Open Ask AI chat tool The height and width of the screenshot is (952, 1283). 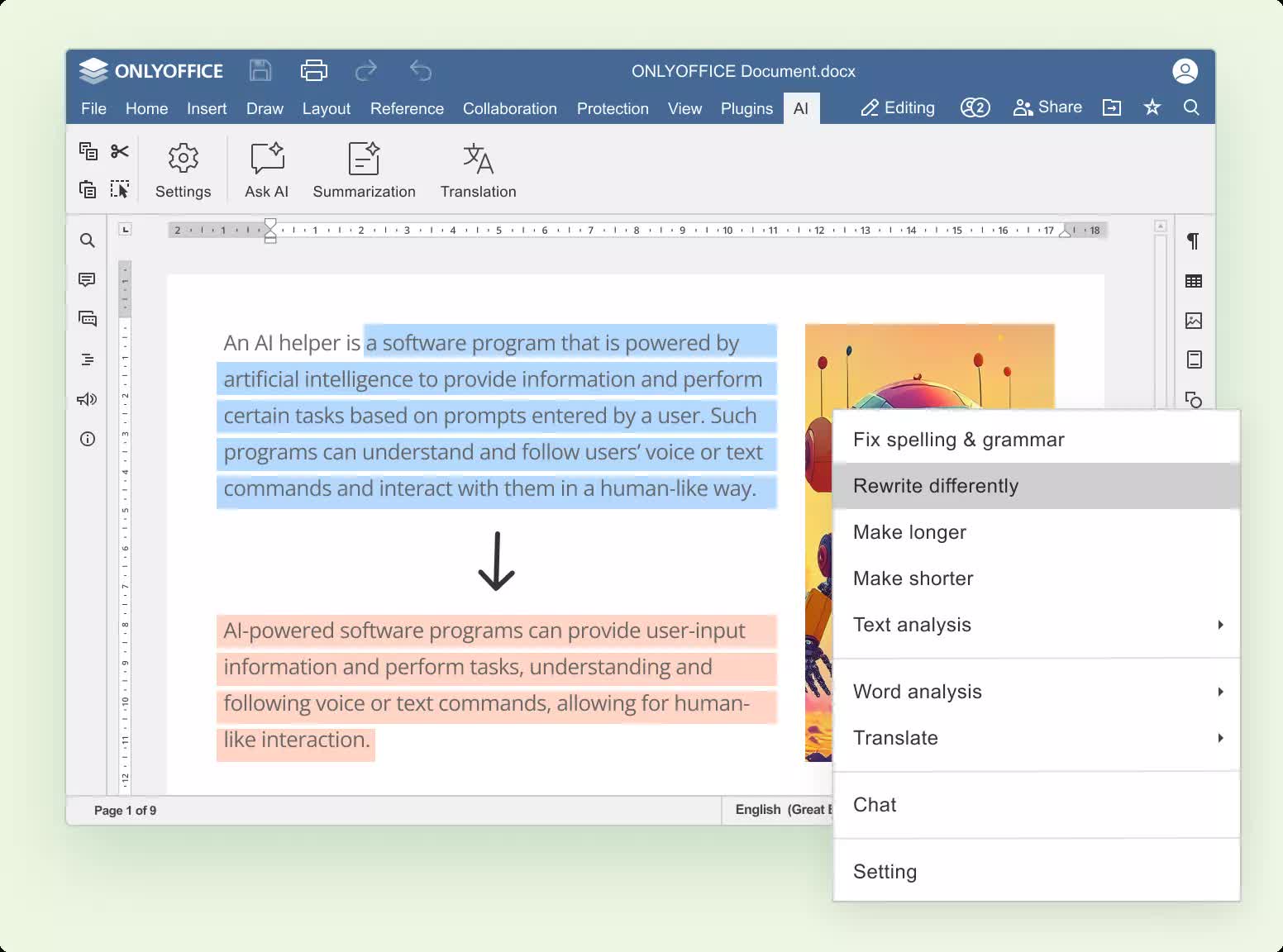tap(266, 170)
